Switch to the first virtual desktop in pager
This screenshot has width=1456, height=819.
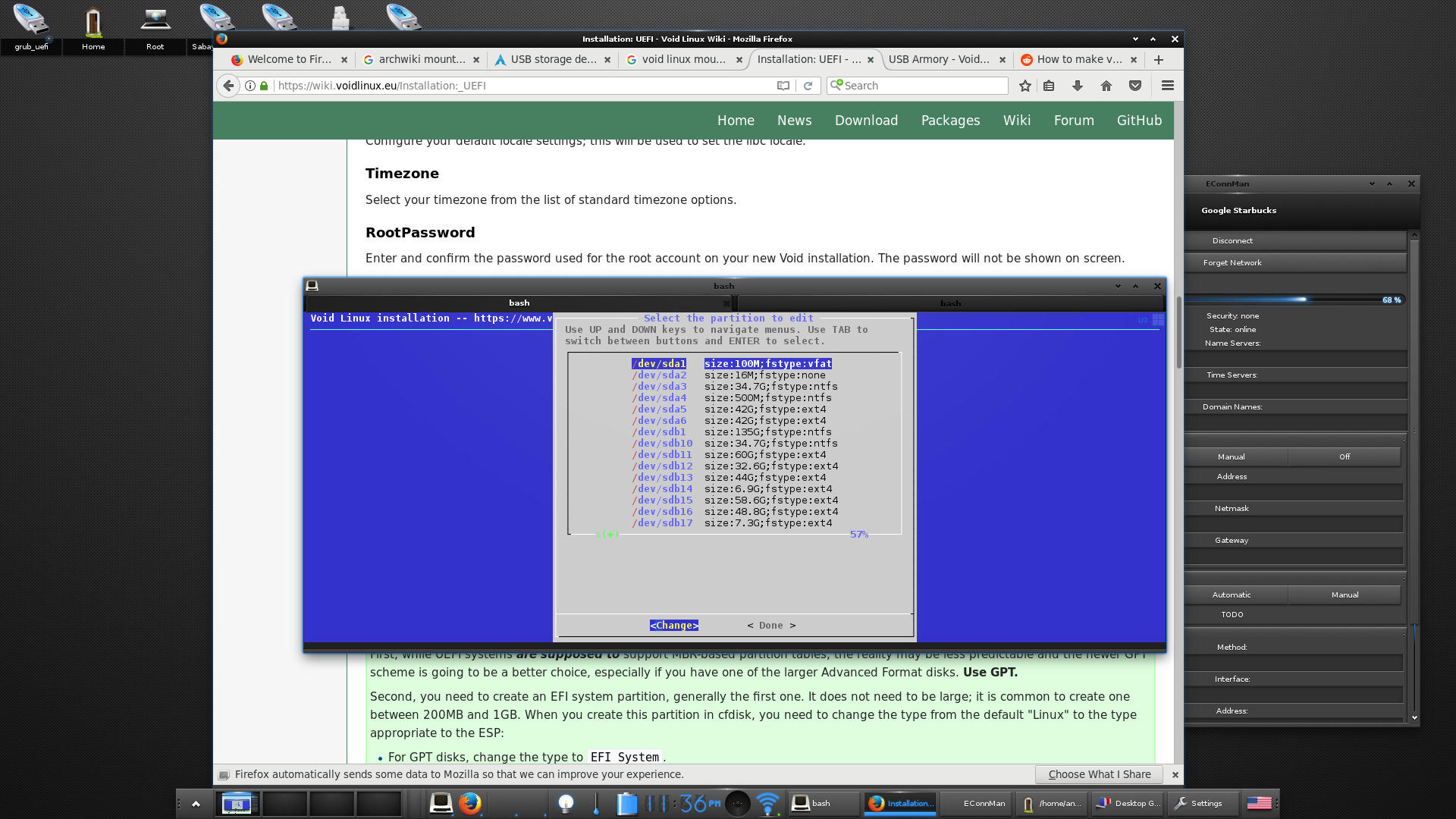(237, 803)
